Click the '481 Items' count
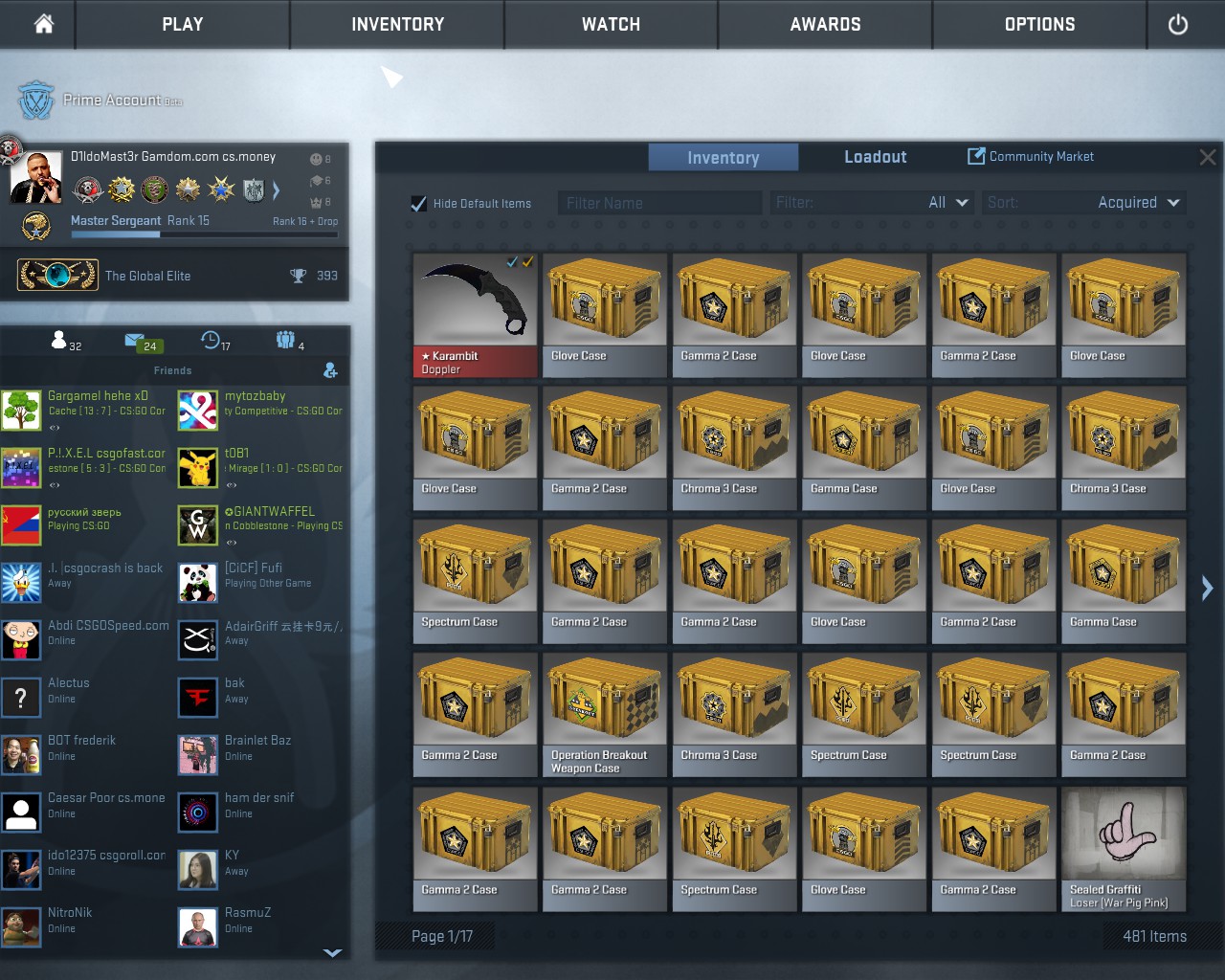The image size is (1225, 980). pos(1154,936)
